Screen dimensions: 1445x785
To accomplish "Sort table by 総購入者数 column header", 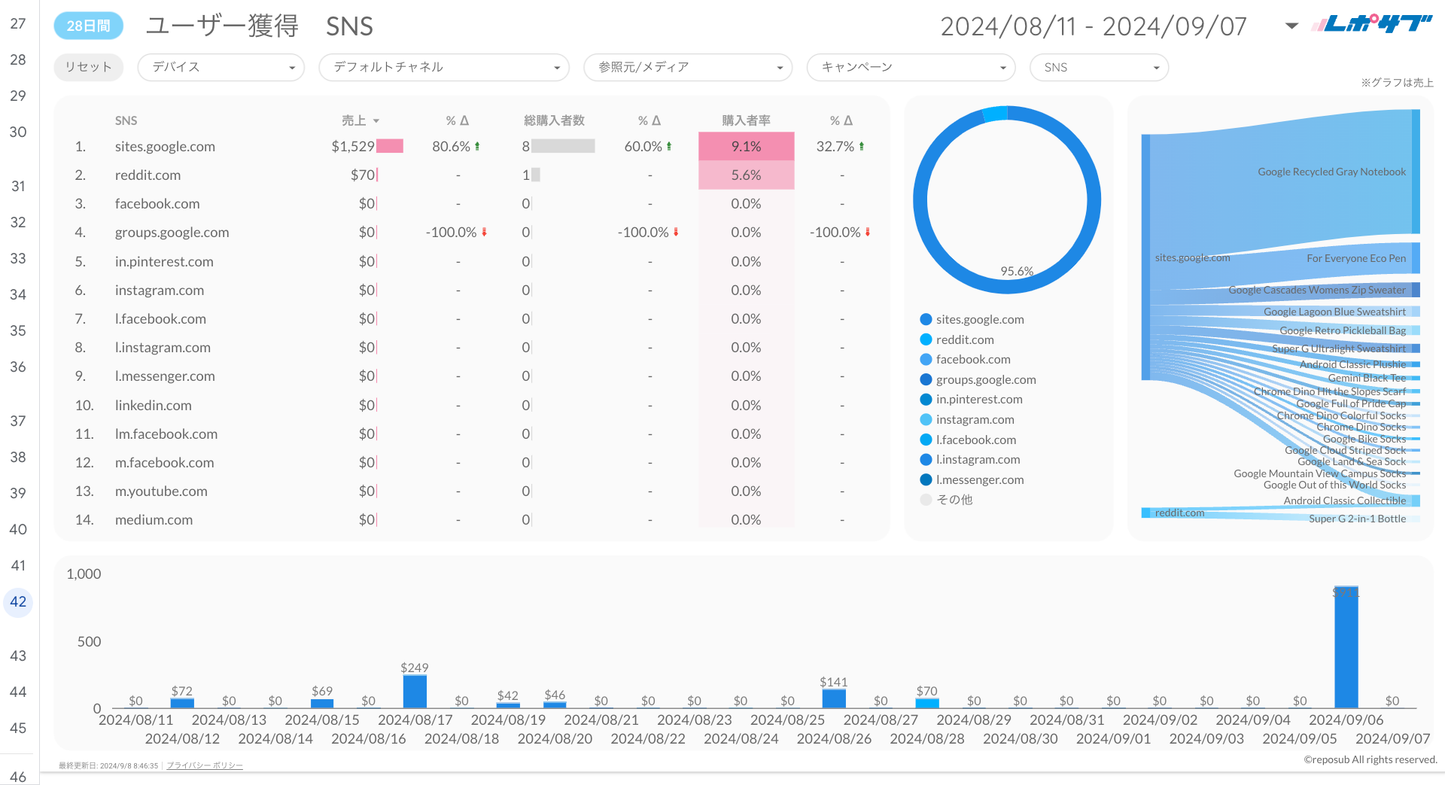I will pos(554,120).
